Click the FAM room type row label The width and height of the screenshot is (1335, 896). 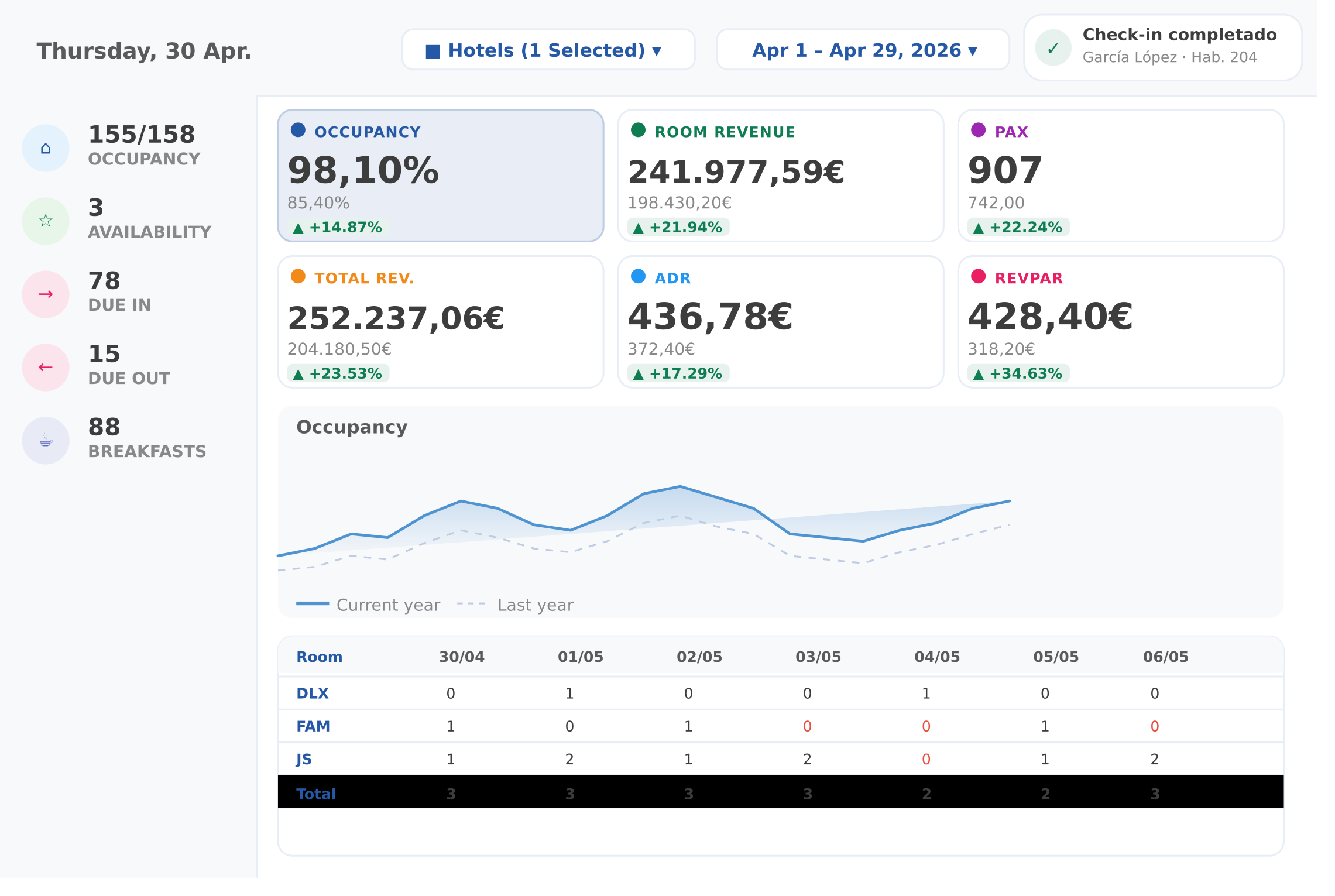click(313, 726)
